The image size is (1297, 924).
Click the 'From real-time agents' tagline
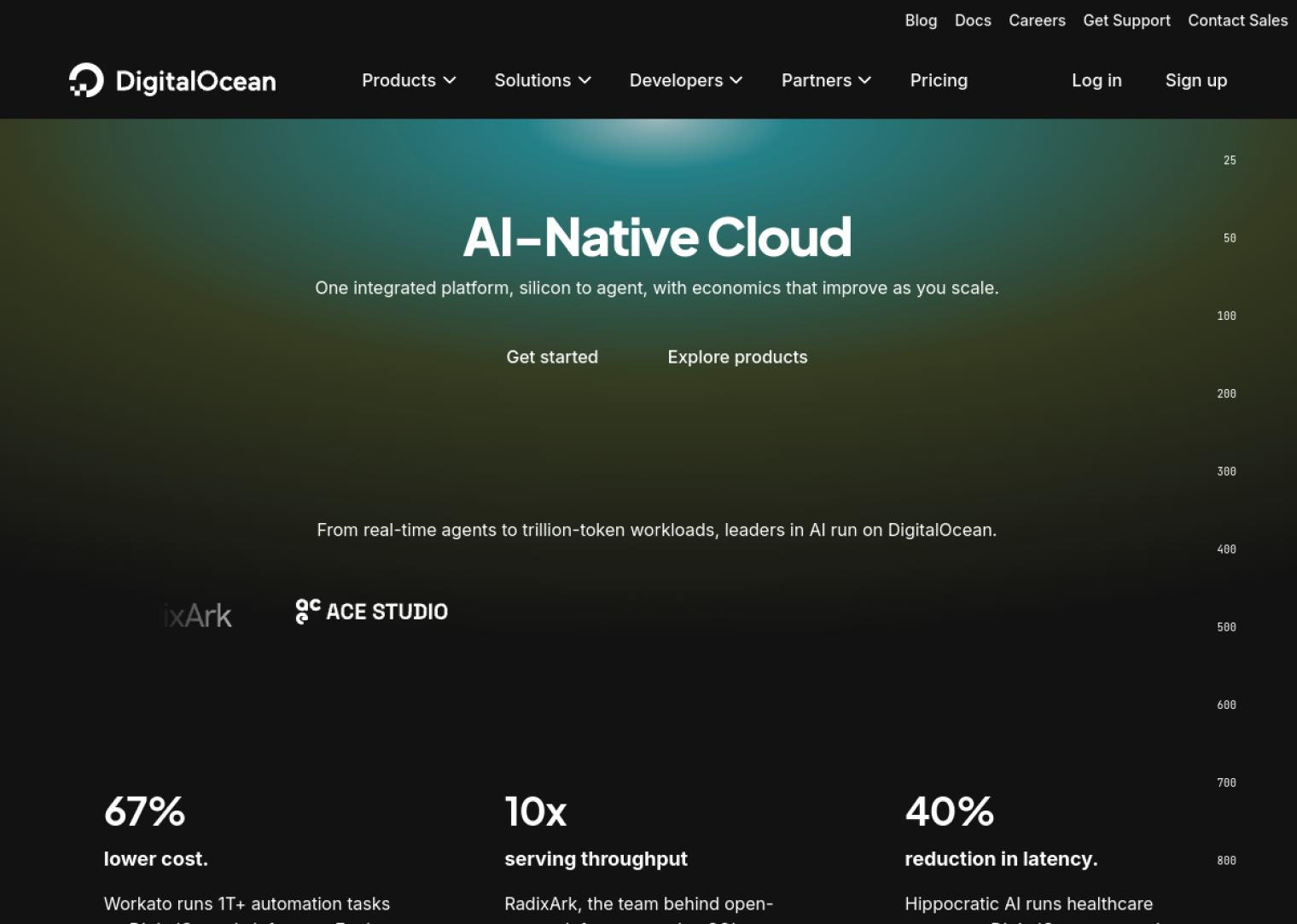(x=657, y=530)
